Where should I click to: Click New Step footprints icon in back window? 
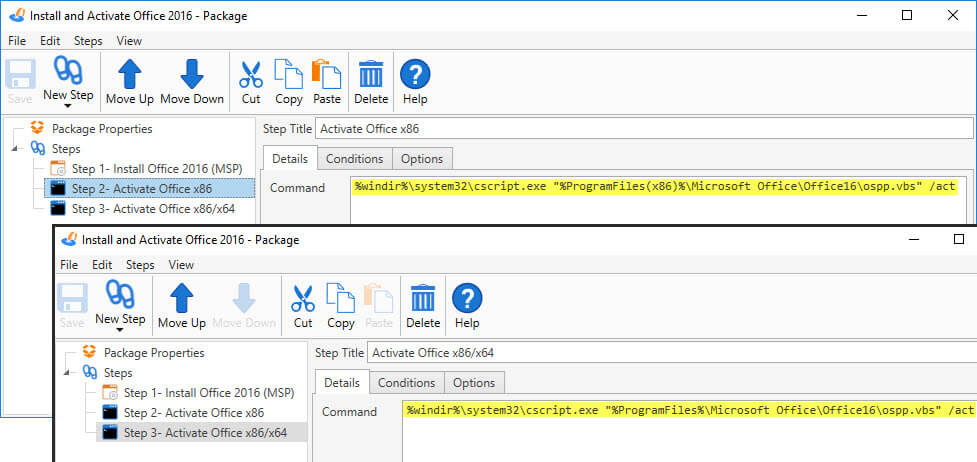pyautogui.click(x=68, y=70)
